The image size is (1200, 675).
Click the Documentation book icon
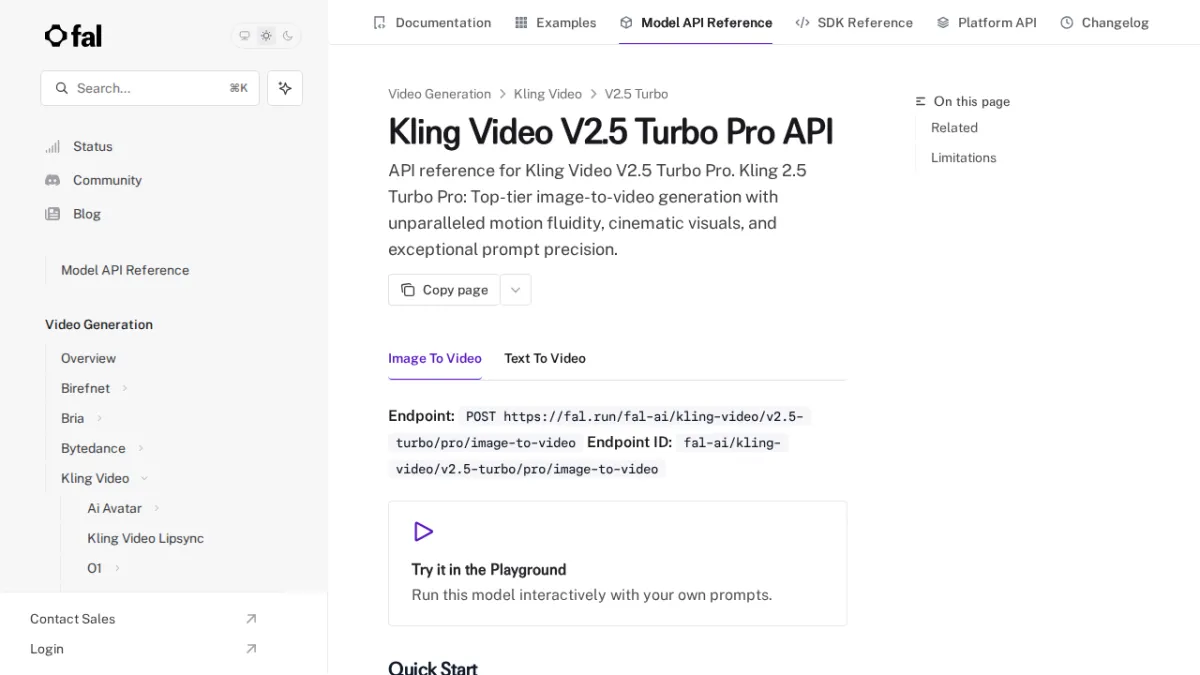379,22
